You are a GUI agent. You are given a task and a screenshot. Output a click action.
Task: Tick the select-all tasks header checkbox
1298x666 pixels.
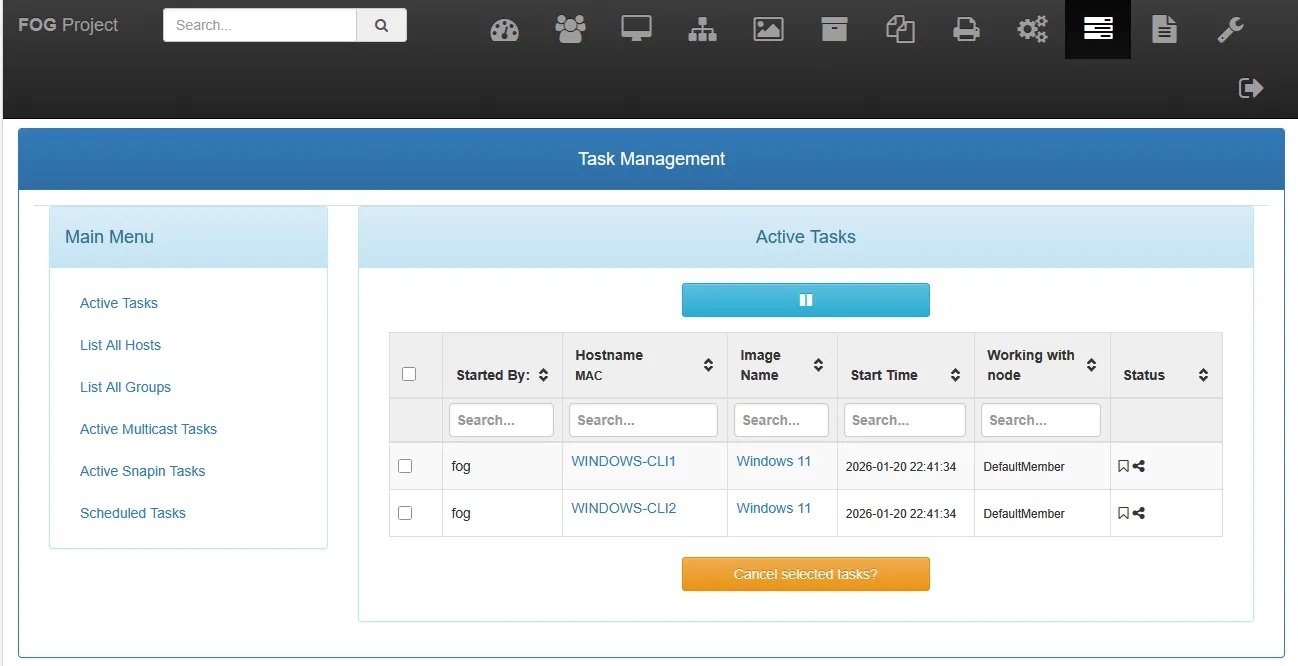click(409, 374)
